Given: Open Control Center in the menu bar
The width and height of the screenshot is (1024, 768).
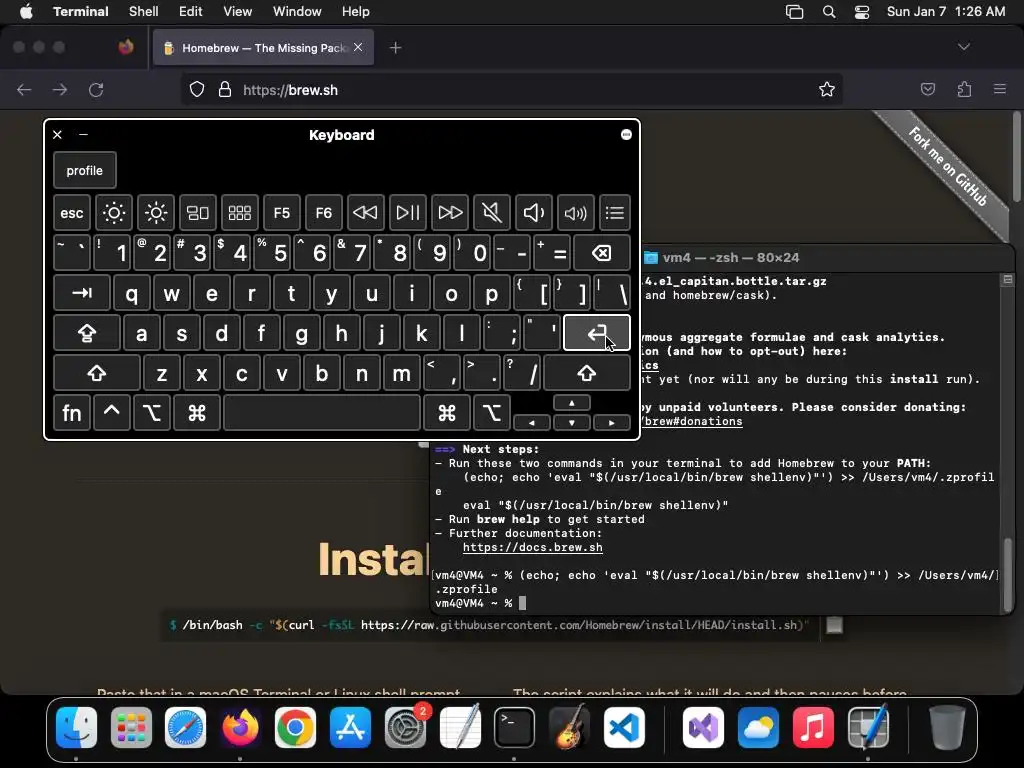Looking at the screenshot, I should click(862, 12).
